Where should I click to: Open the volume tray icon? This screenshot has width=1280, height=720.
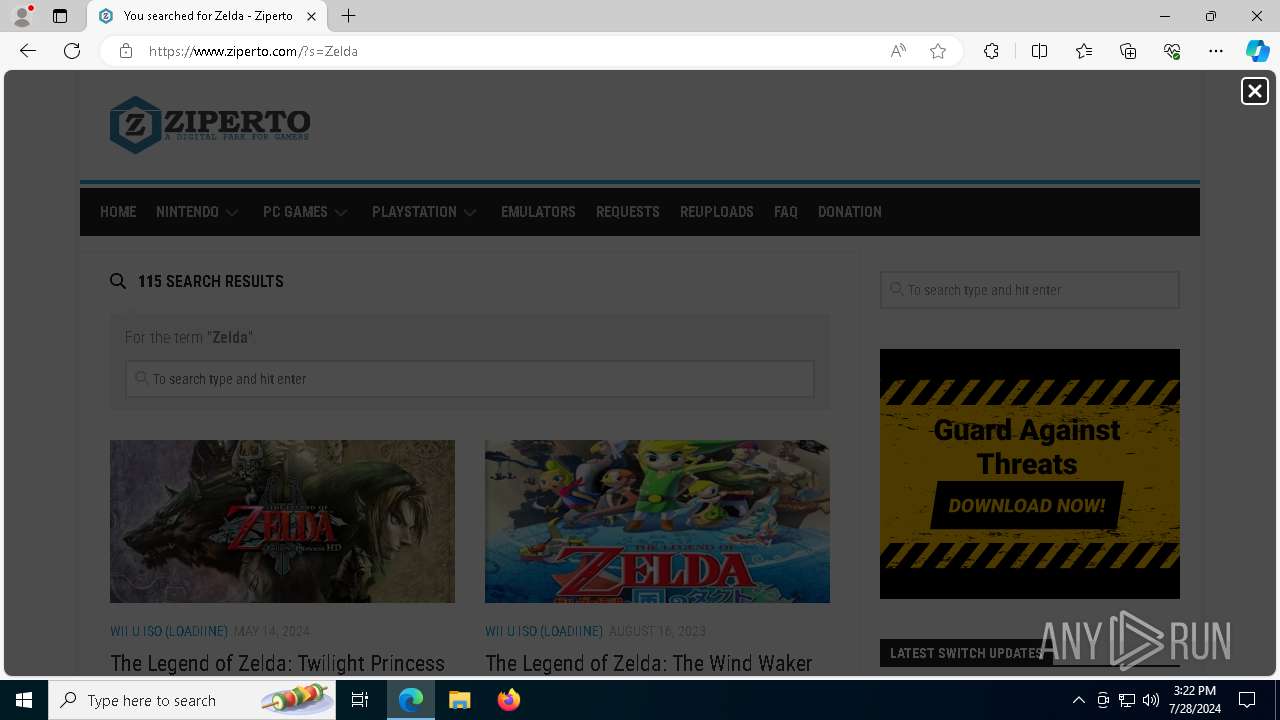click(x=1151, y=700)
